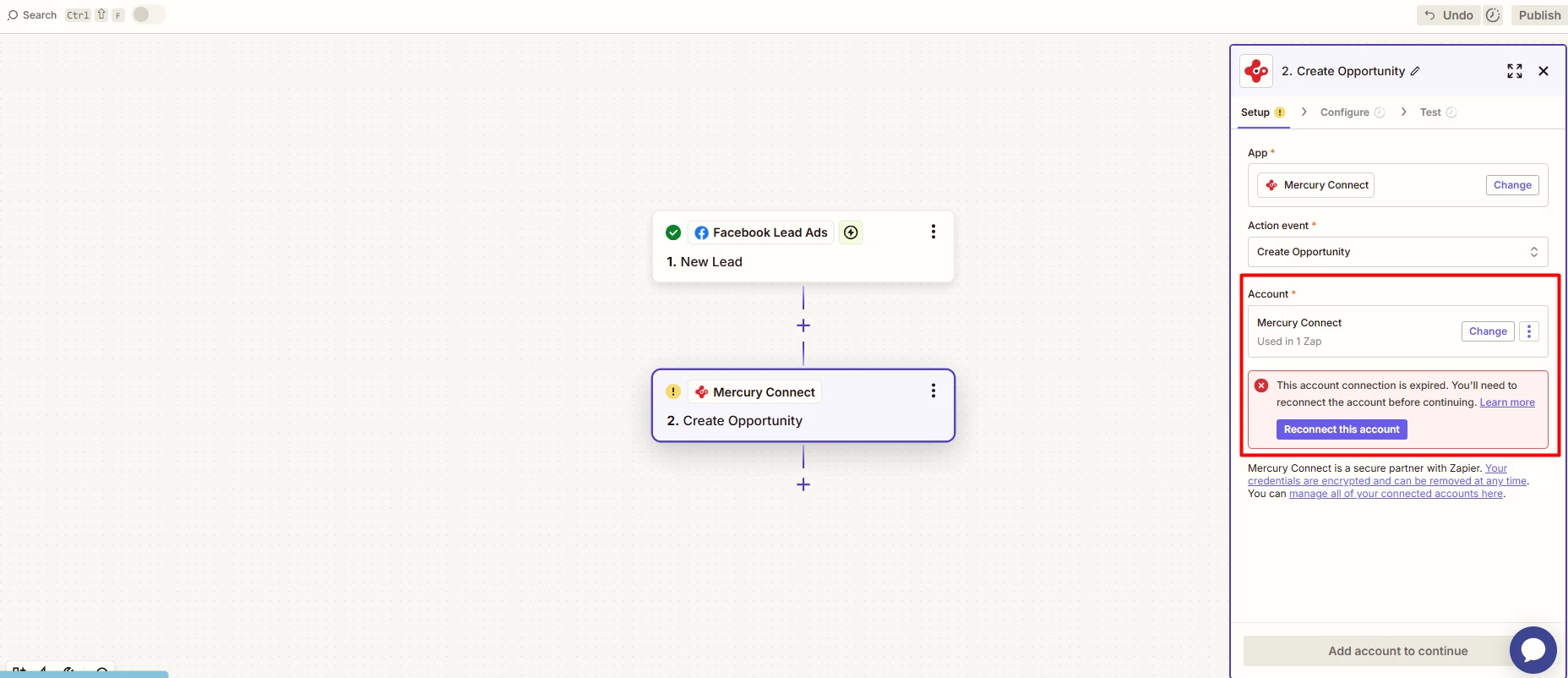Switch to the Setup tab

(1263, 112)
